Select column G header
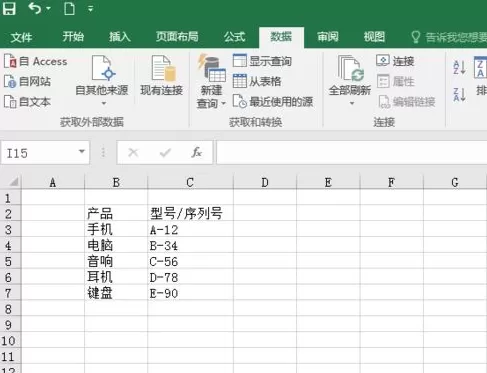The height and width of the screenshot is (373, 487). (x=455, y=182)
